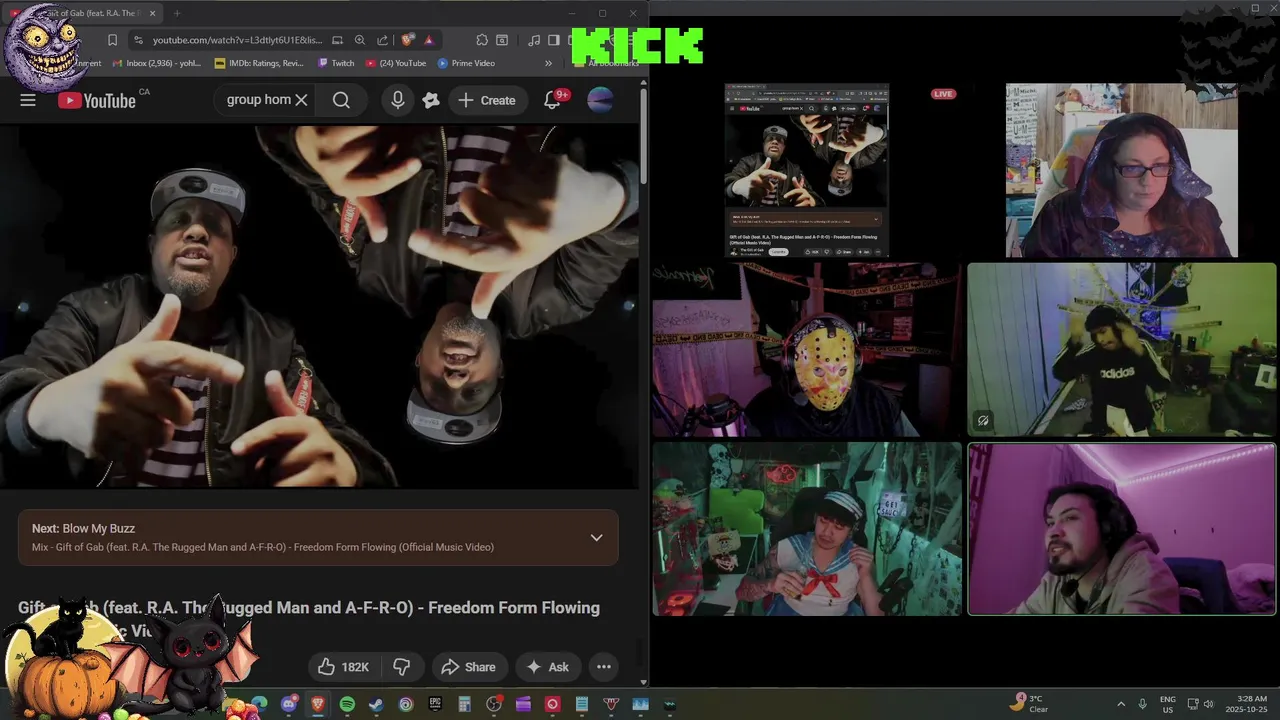
Task: Open Spotify from the taskbar
Action: pos(347,704)
